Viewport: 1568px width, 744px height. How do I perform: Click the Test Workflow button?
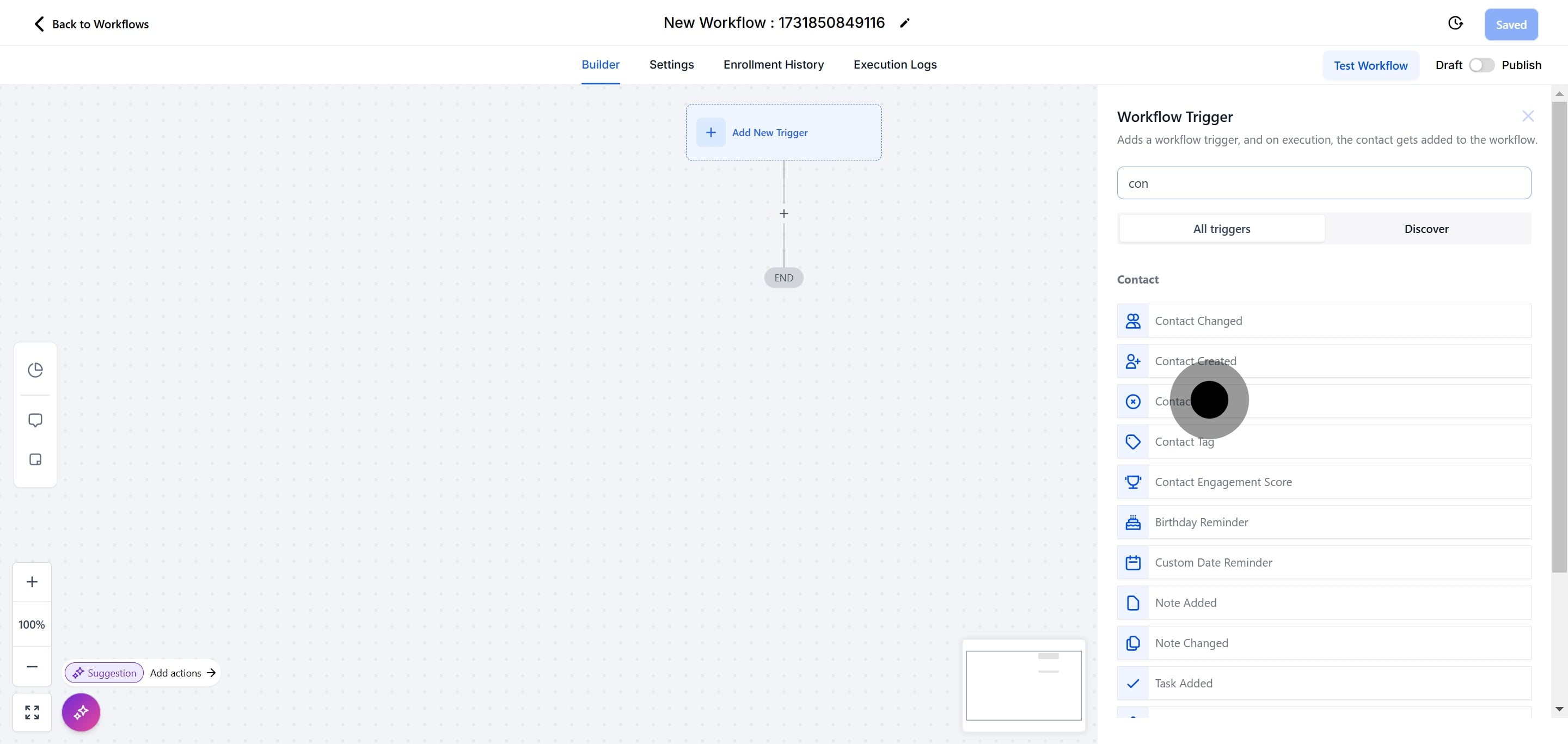(1370, 66)
